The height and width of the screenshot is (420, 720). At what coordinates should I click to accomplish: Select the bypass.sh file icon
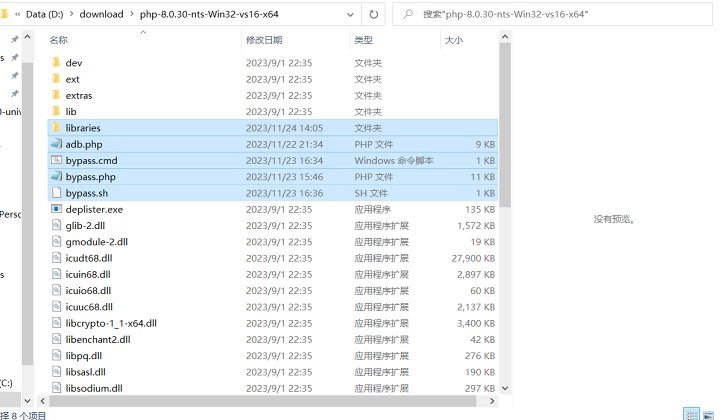(56, 193)
